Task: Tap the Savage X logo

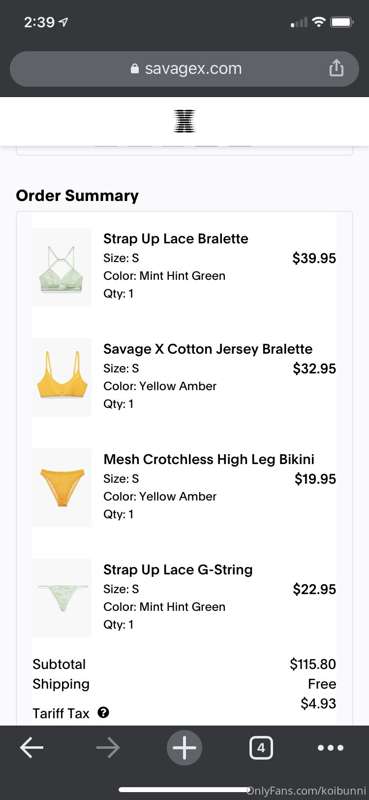Action: [184, 121]
